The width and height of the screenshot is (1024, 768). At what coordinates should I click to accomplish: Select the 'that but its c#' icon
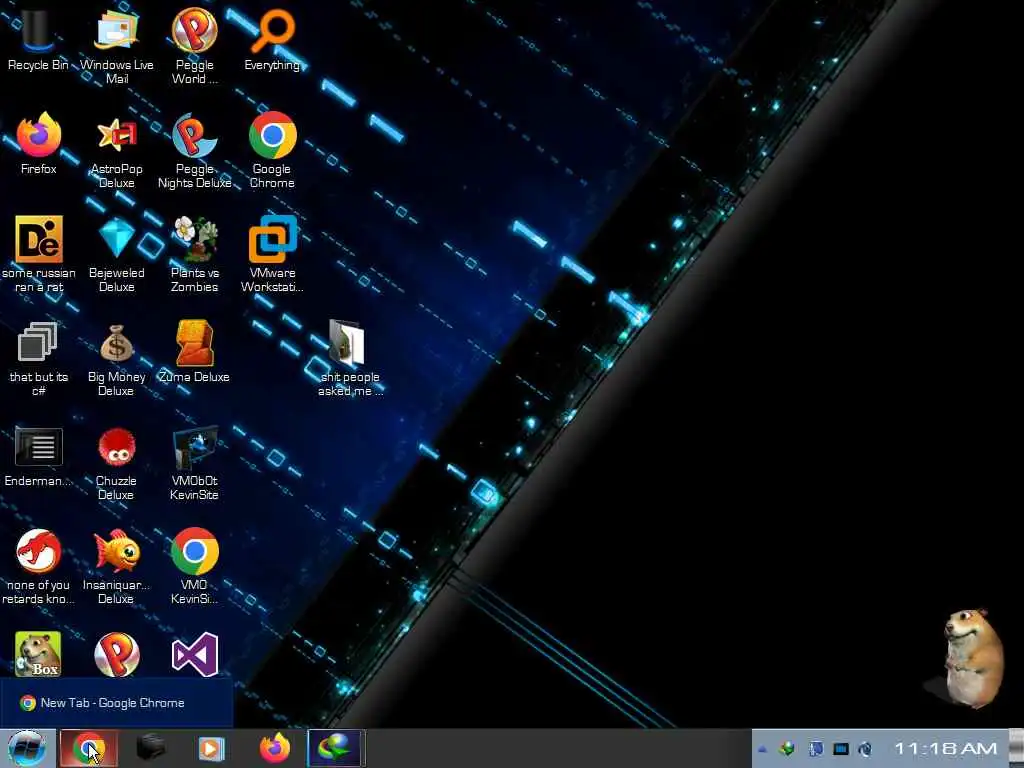(x=39, y=357)
